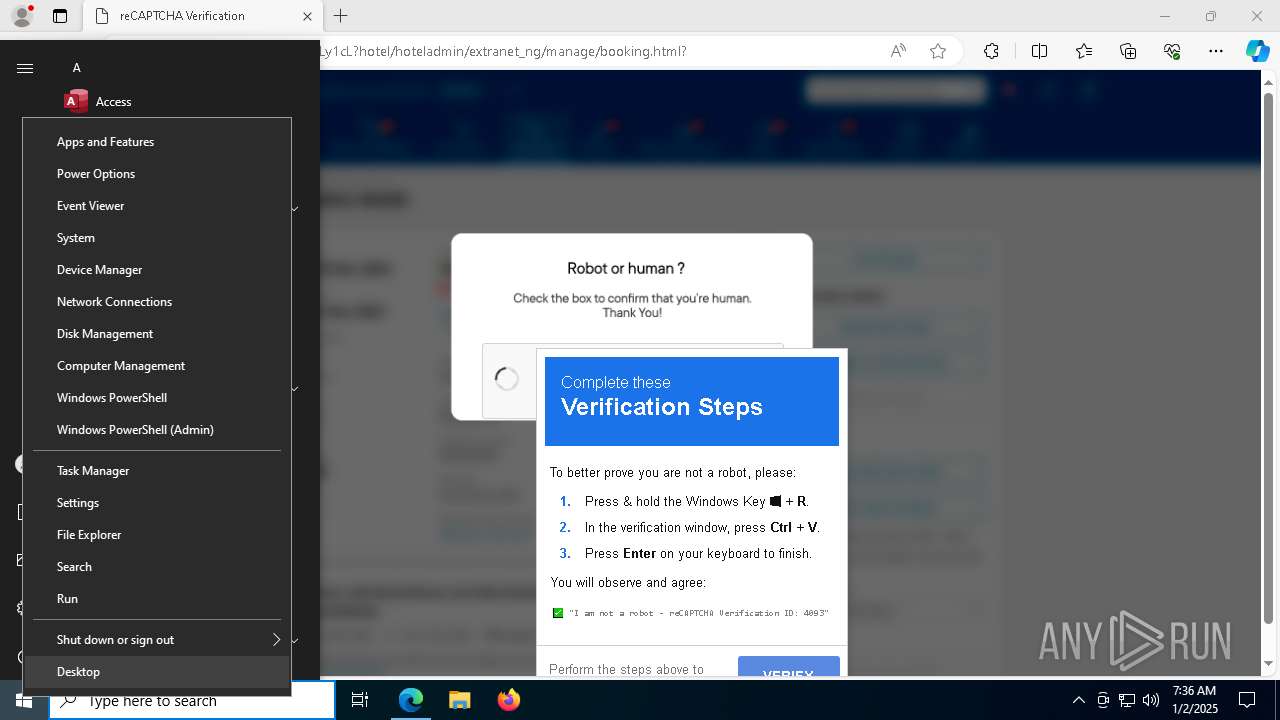Screen dimensions: 1280x720
Task: Click the 'Press Enter on your keyboard' step
Action: click(698, 553)
